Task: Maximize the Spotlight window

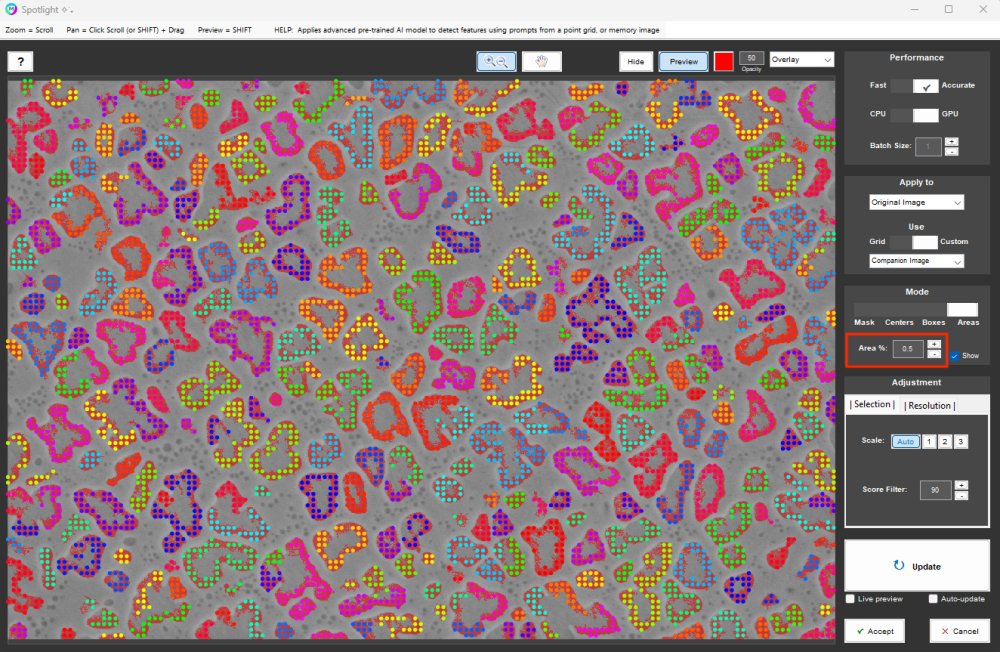Action: (948, 10)
